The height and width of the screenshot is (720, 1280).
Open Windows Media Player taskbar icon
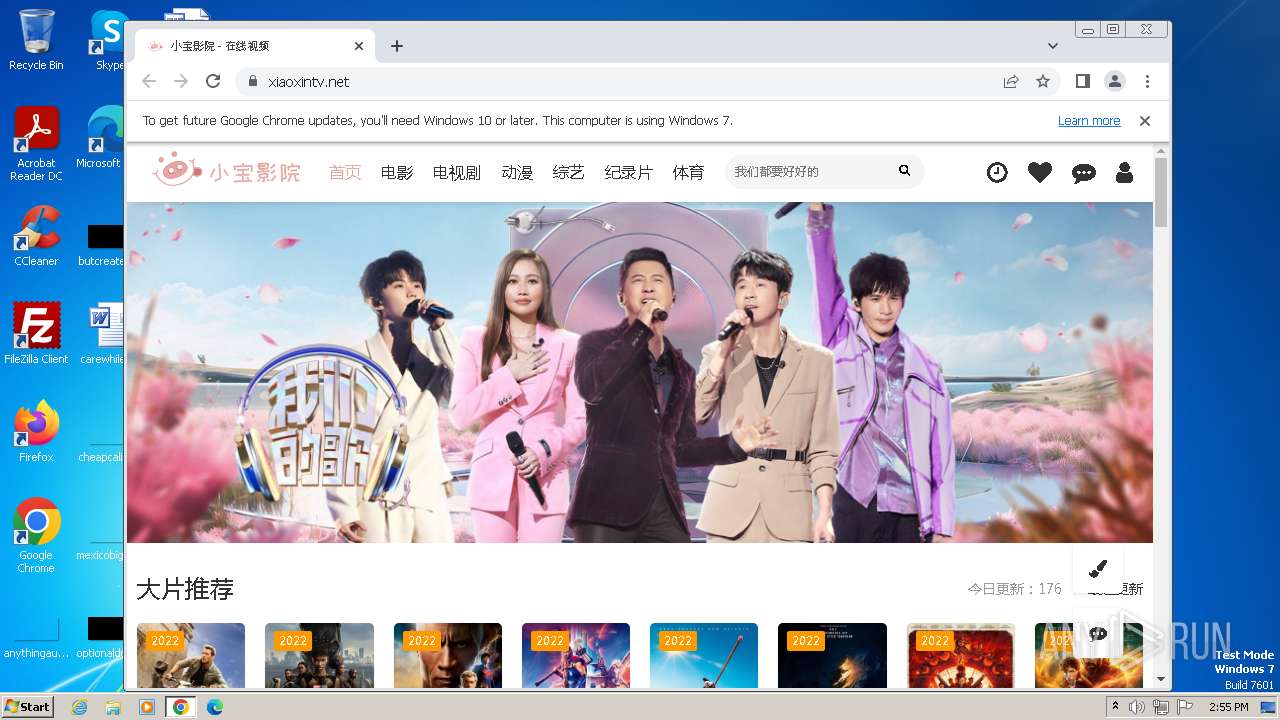147,707
